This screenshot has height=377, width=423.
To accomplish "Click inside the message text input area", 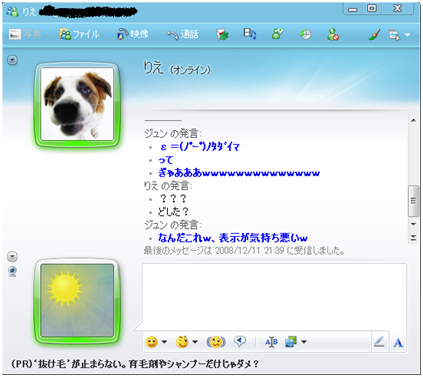I will [274, 296].
